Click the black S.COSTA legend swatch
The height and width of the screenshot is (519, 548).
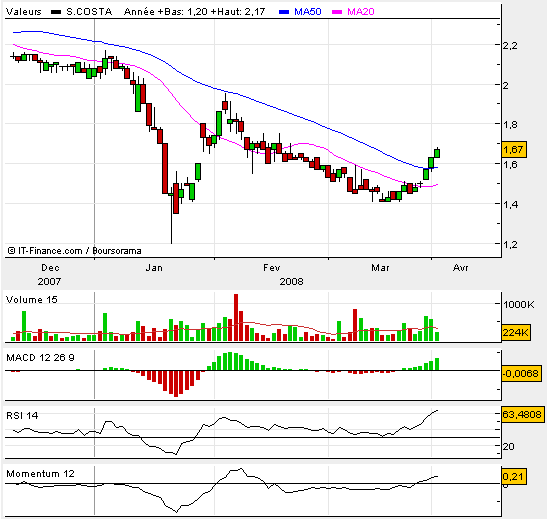point(56,12)
